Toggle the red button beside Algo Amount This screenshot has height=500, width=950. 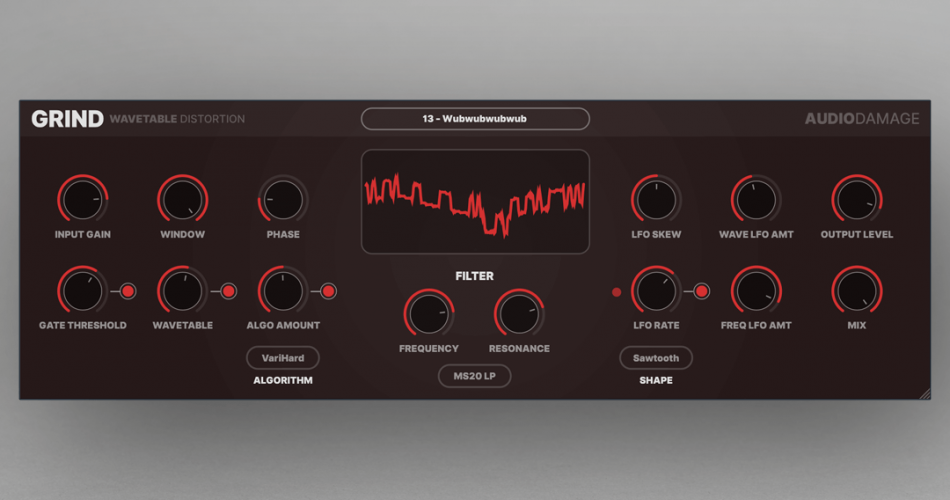point(328,292)
